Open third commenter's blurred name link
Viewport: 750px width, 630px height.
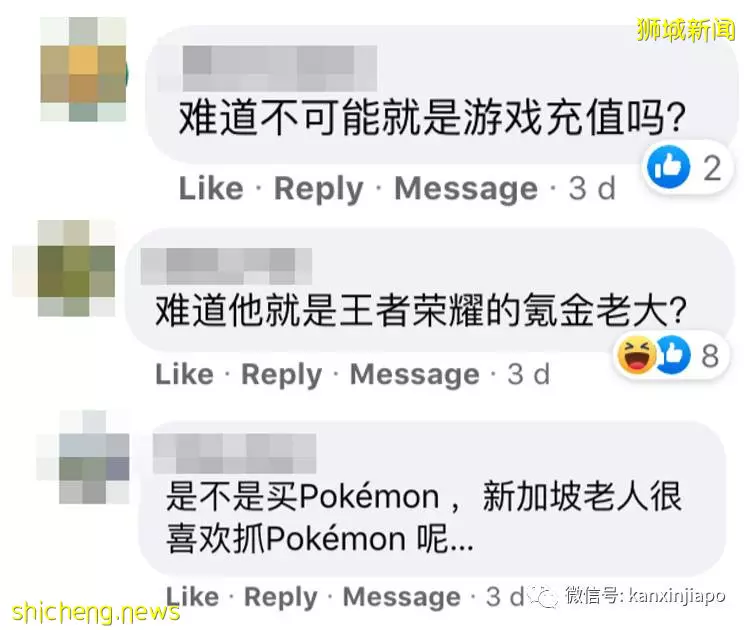[234, 453]
